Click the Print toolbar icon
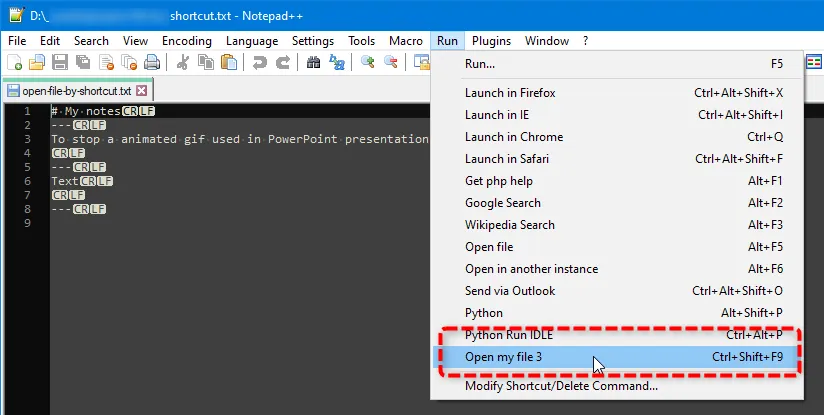Image resolution: width=824 pixels, height=415 pixels. (x=152, y=63)
